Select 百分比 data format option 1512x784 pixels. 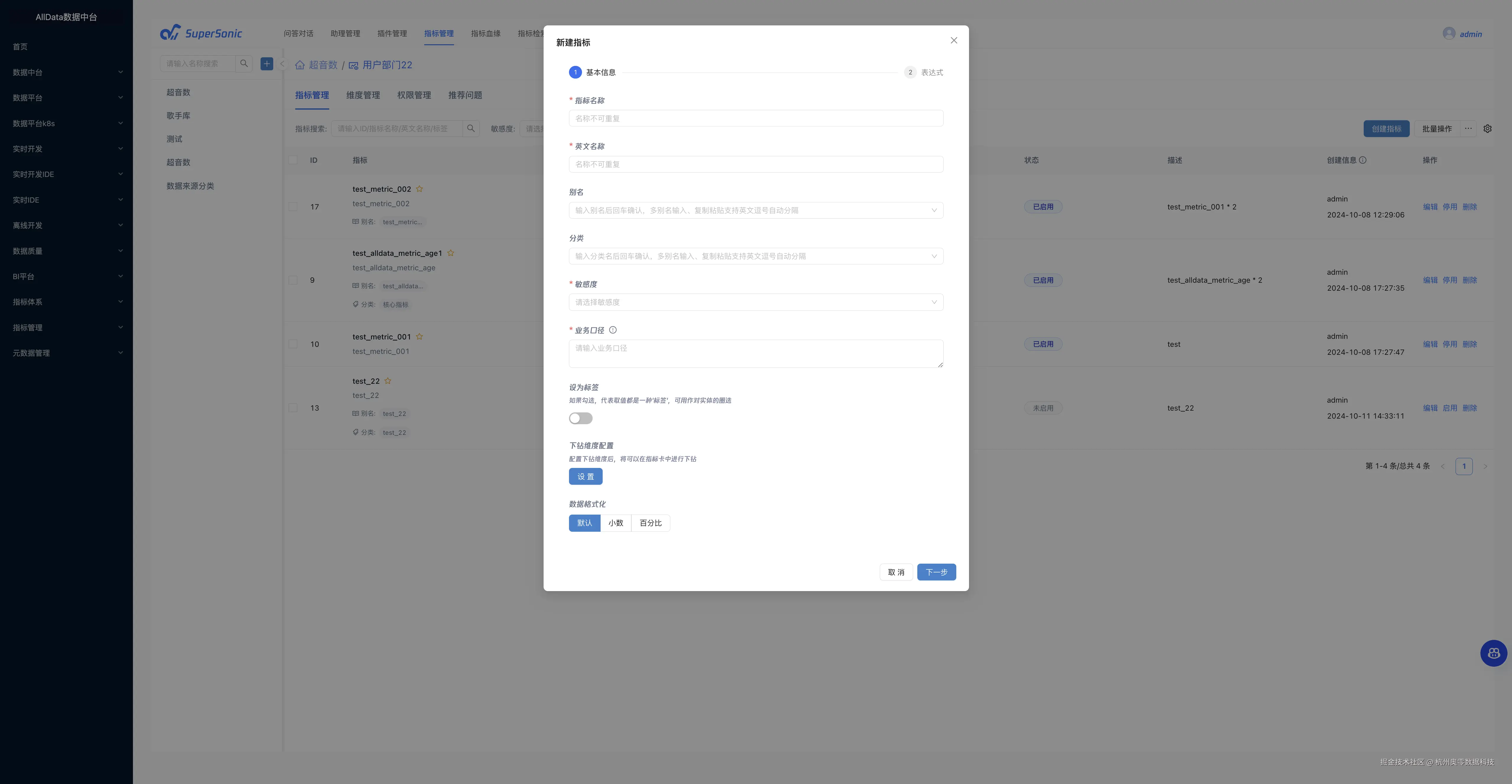pos(650,523)
